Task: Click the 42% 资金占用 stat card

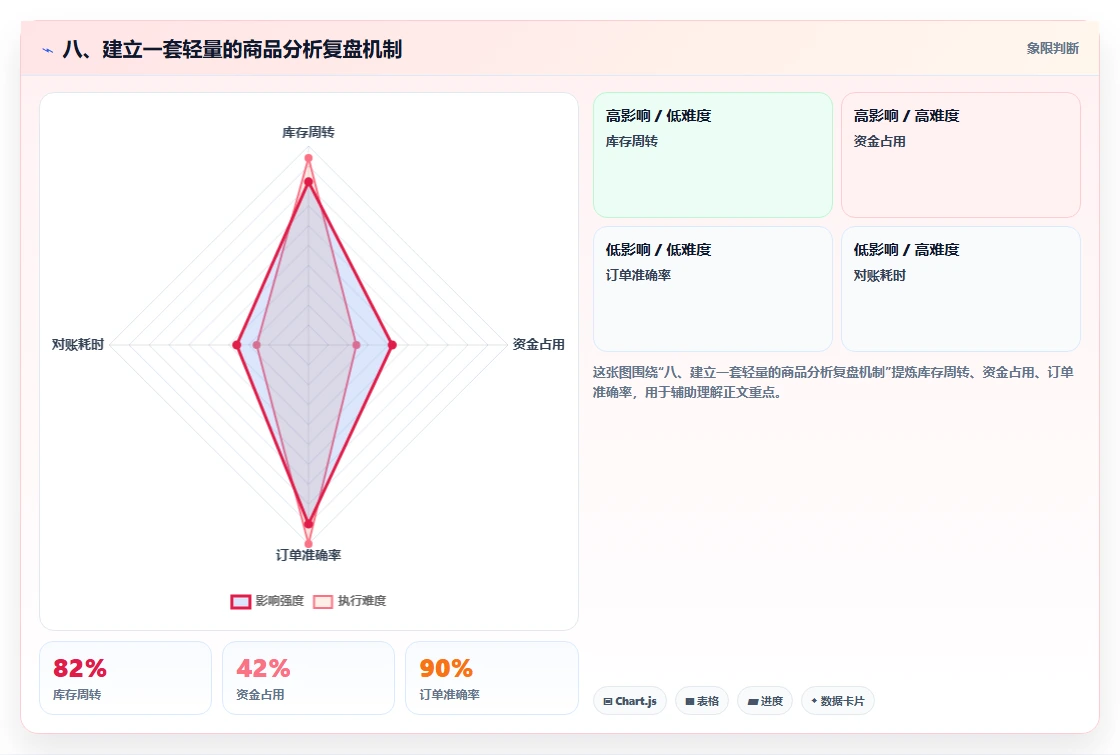Action: pyautogui.click(x=309, y=678)
